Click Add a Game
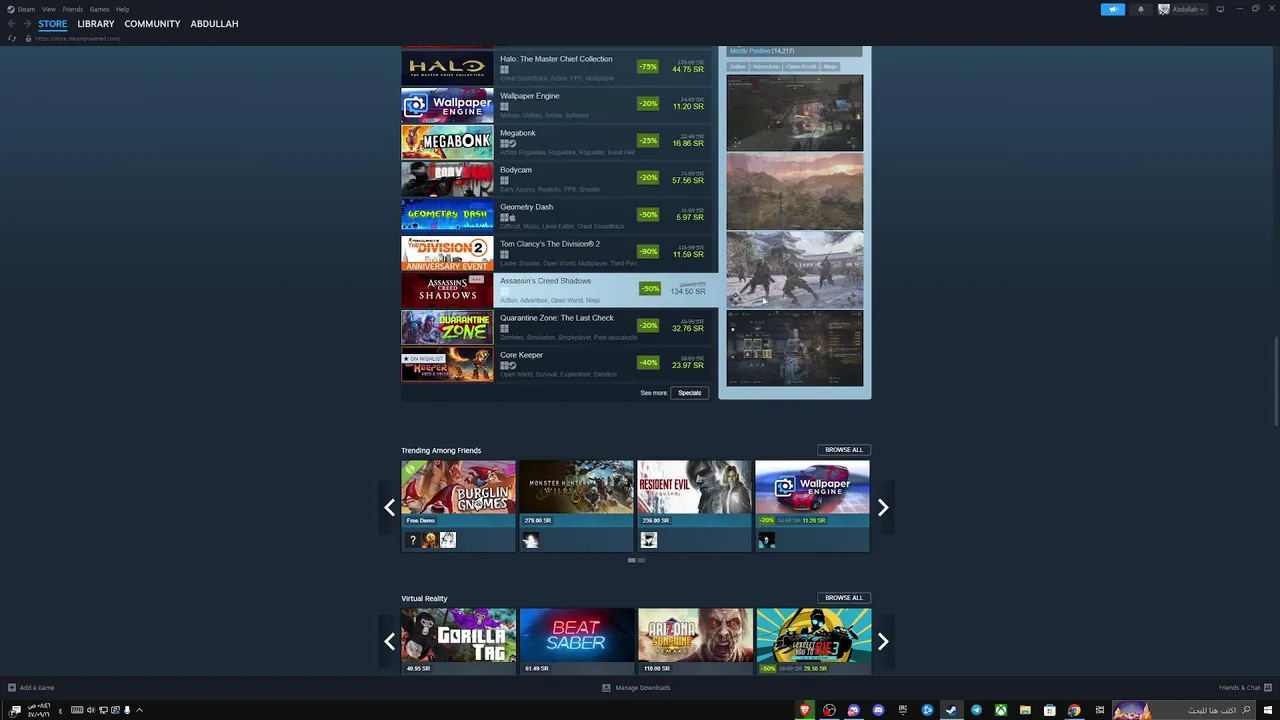Viewport: 1280px width, 720px height. (31, 687)
